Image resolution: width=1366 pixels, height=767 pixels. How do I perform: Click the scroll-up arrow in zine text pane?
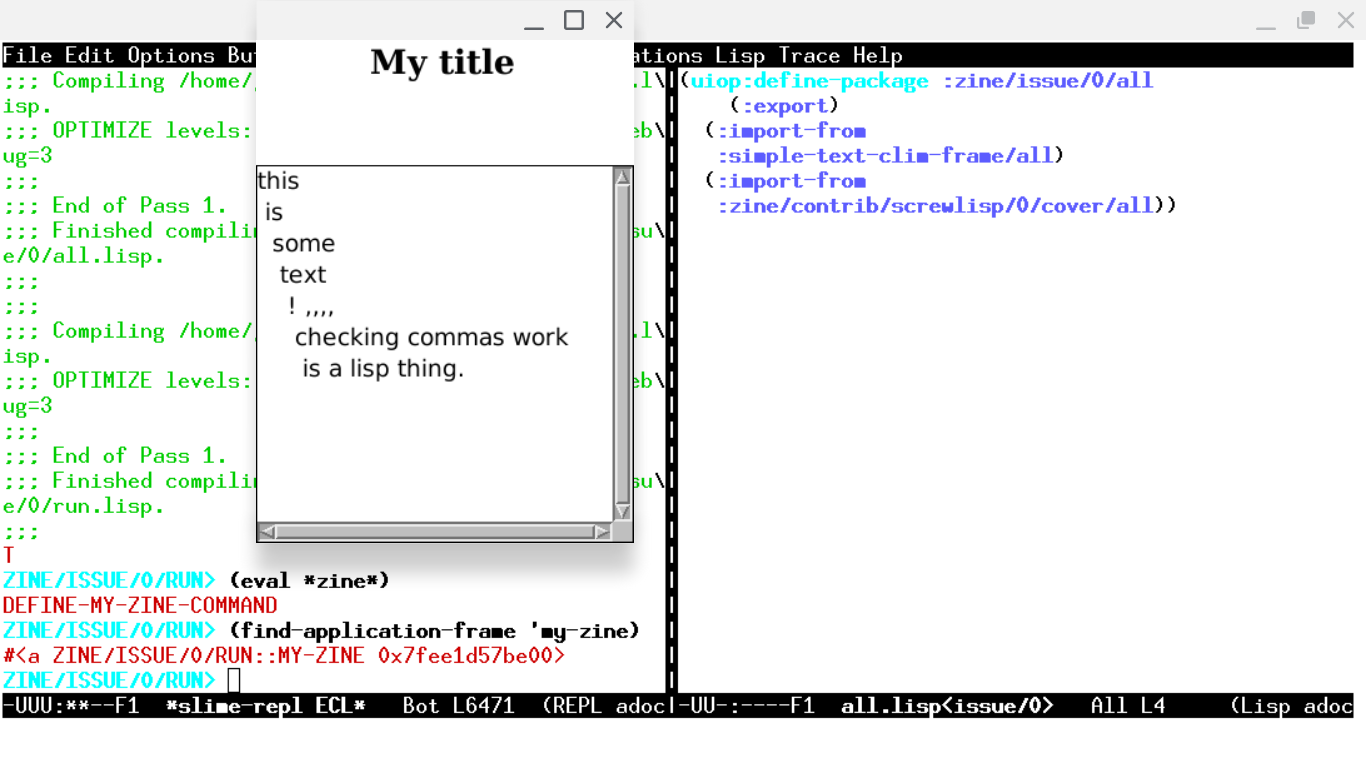622,177
